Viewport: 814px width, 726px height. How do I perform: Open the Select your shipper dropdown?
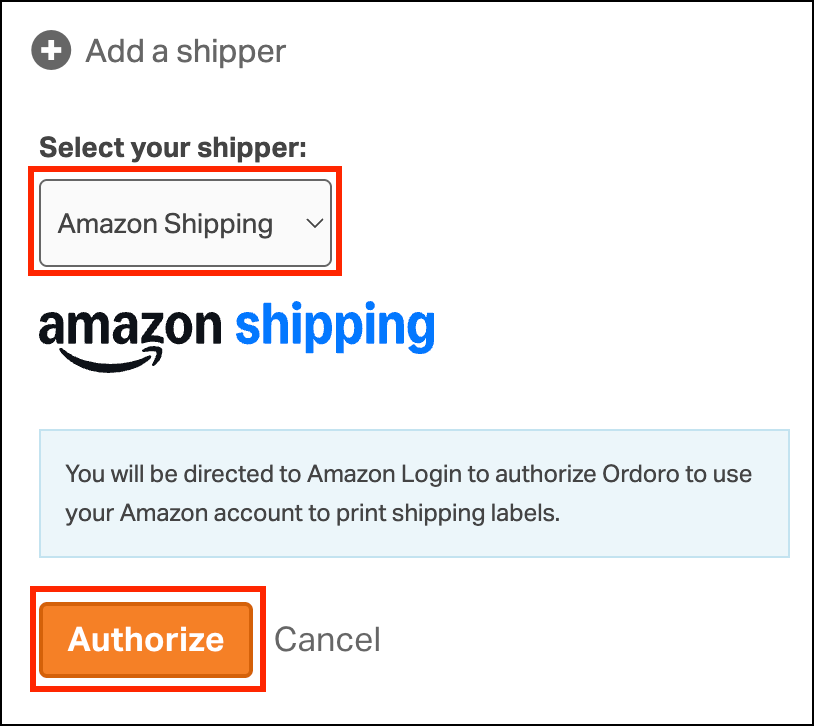coord(185,223)
